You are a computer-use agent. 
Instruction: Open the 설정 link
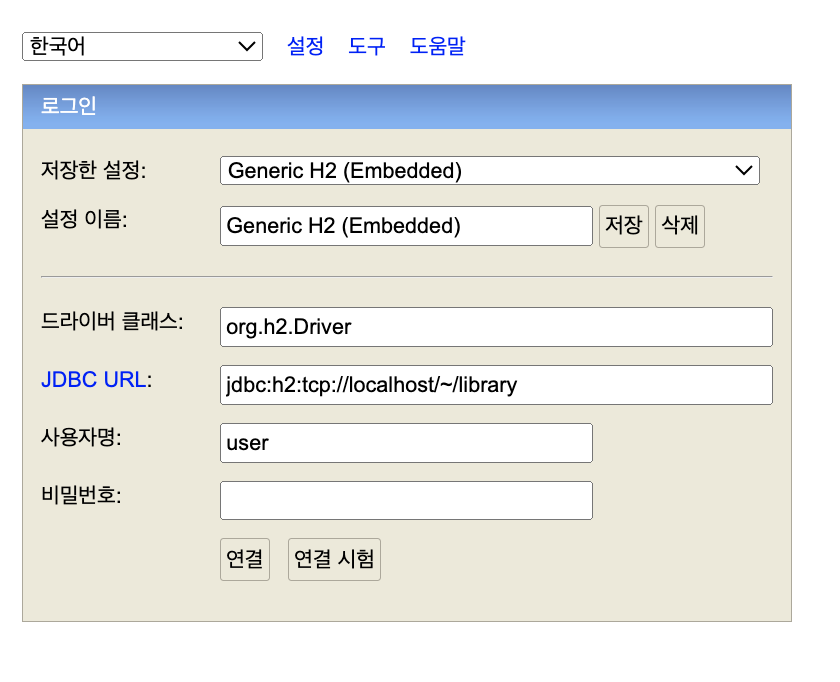pyautogui.click(x=305, y=46)
